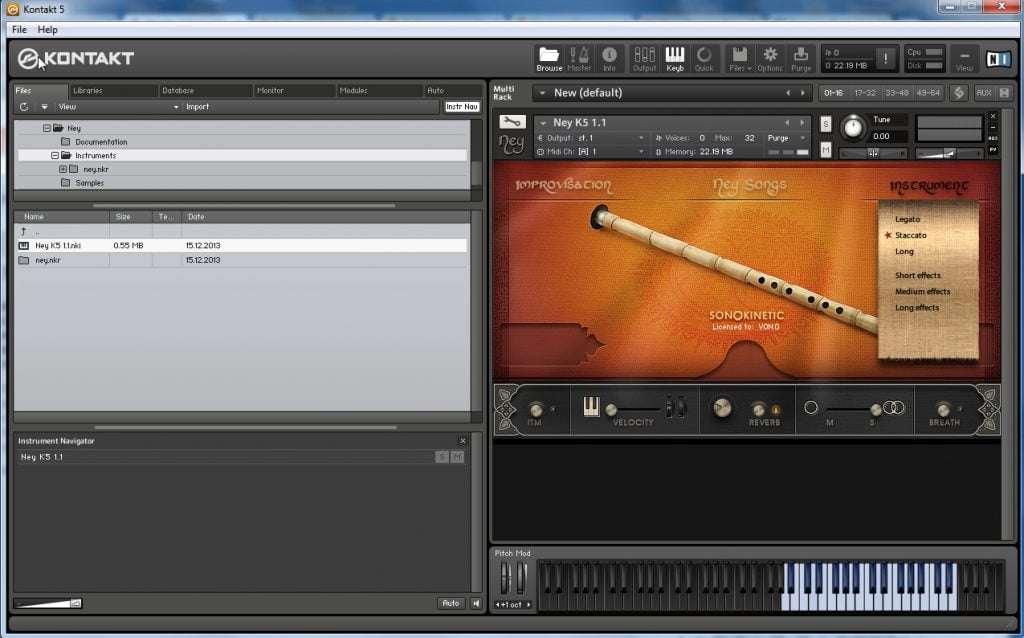Expand the ney.nkr tree node

(63, 169)
